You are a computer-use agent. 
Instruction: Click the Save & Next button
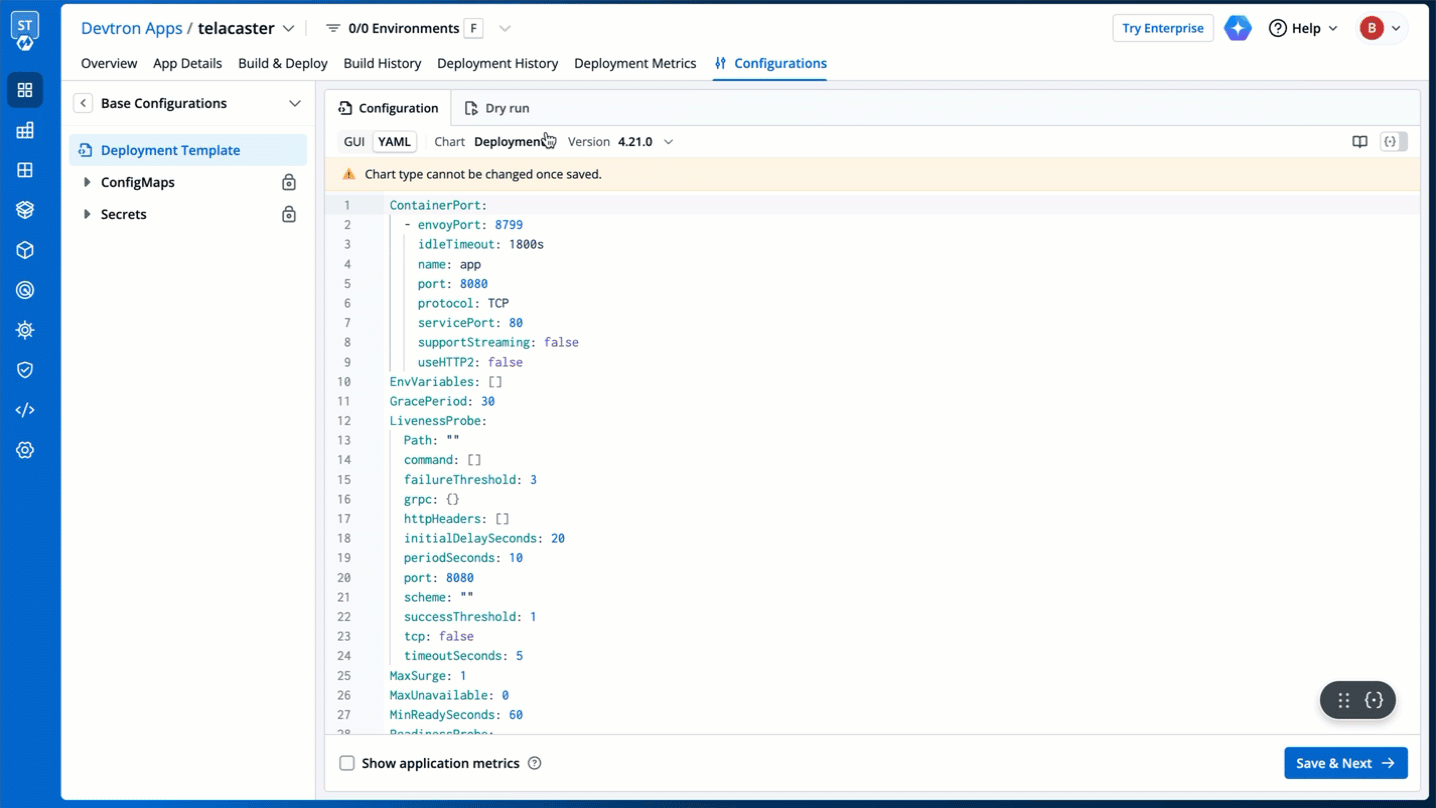point(1345,763)
